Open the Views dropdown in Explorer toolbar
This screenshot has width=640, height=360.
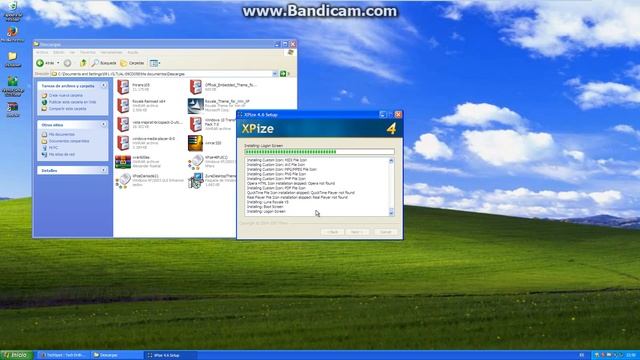pyautogui.click(x=155, y=63)
